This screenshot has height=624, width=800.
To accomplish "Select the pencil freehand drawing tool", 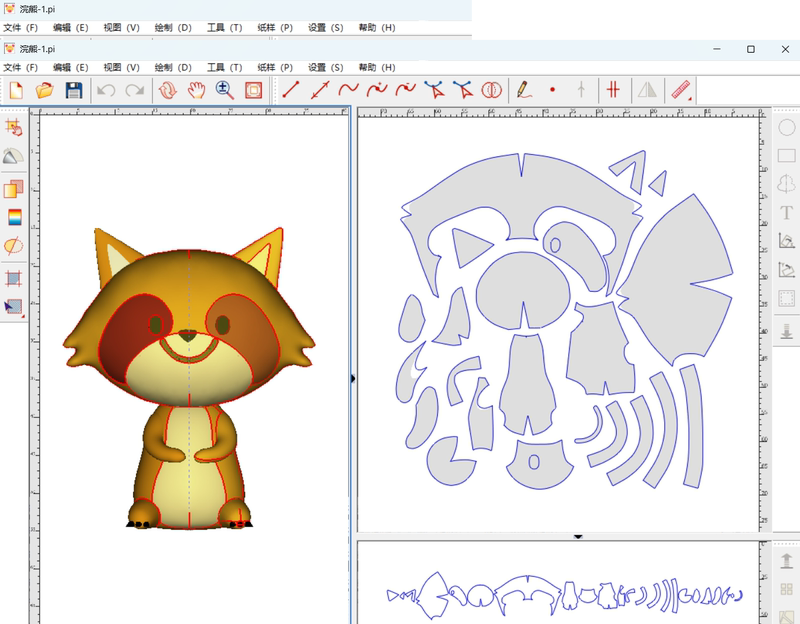I will (x=523, y=90).
